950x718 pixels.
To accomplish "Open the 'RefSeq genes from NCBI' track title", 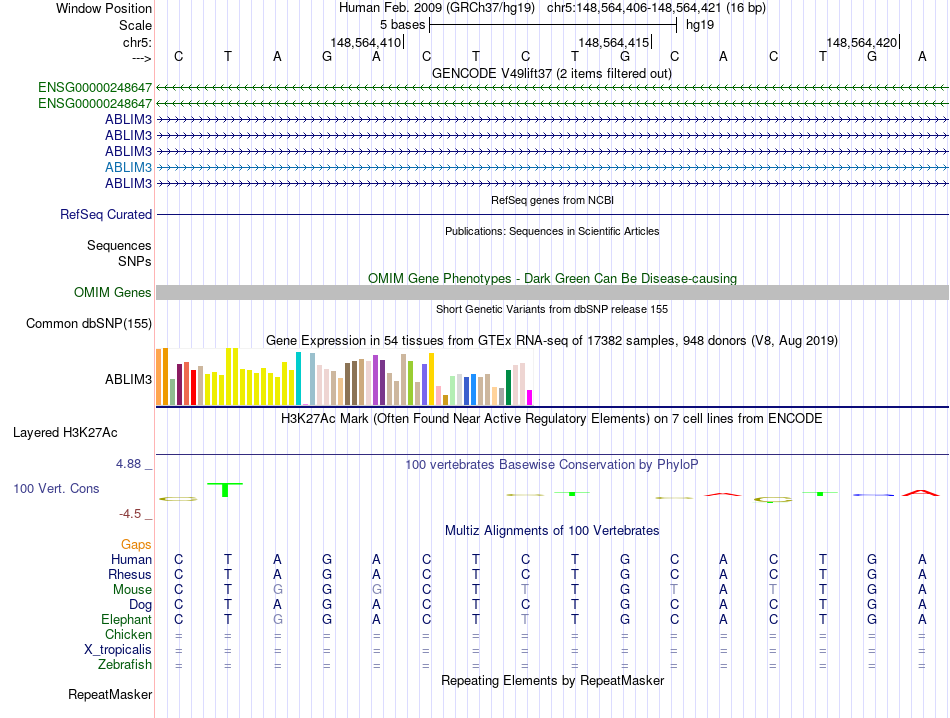I will [552, 200].
